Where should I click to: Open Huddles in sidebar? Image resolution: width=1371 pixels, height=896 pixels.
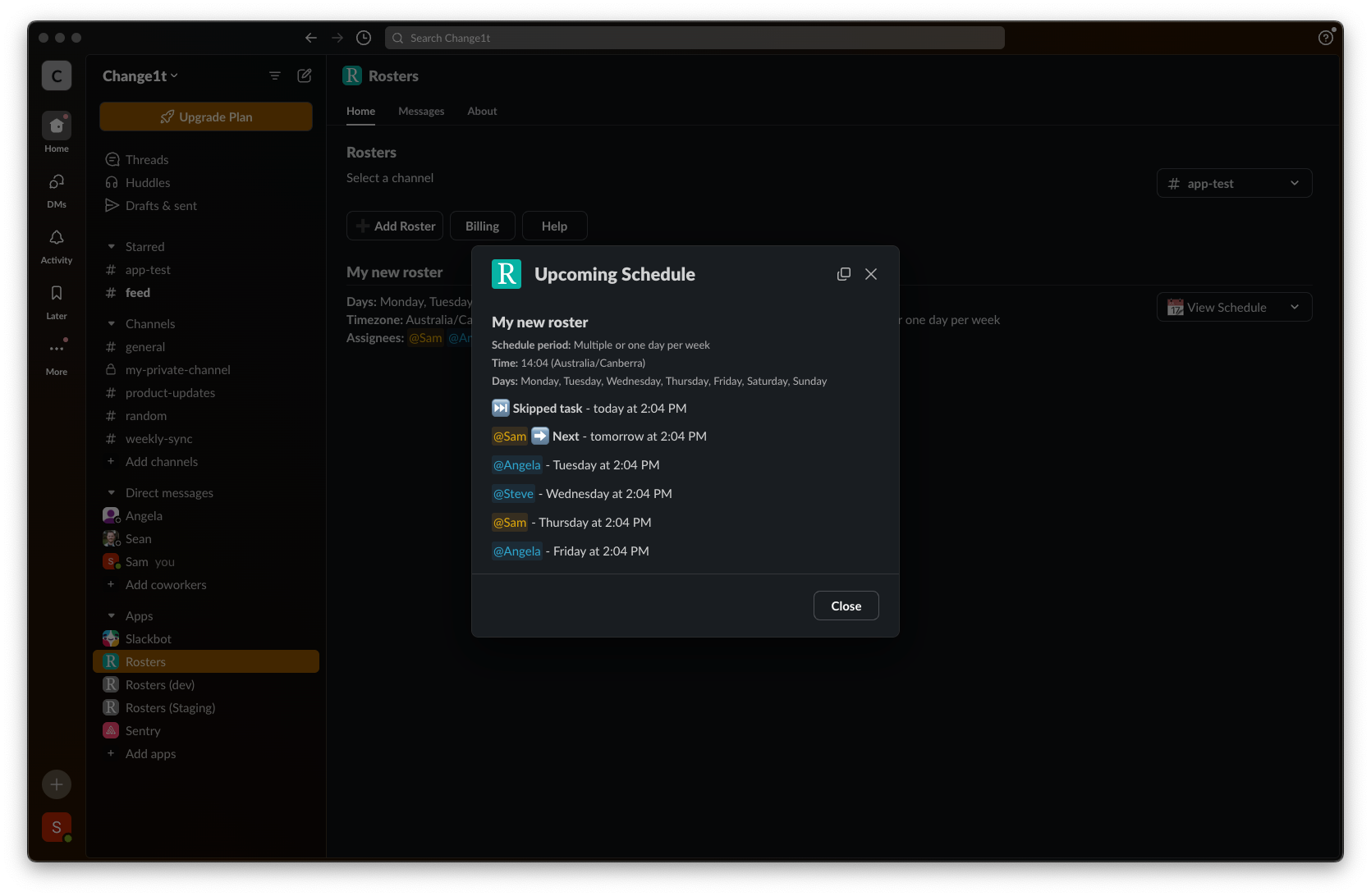[x=206, y=182]
